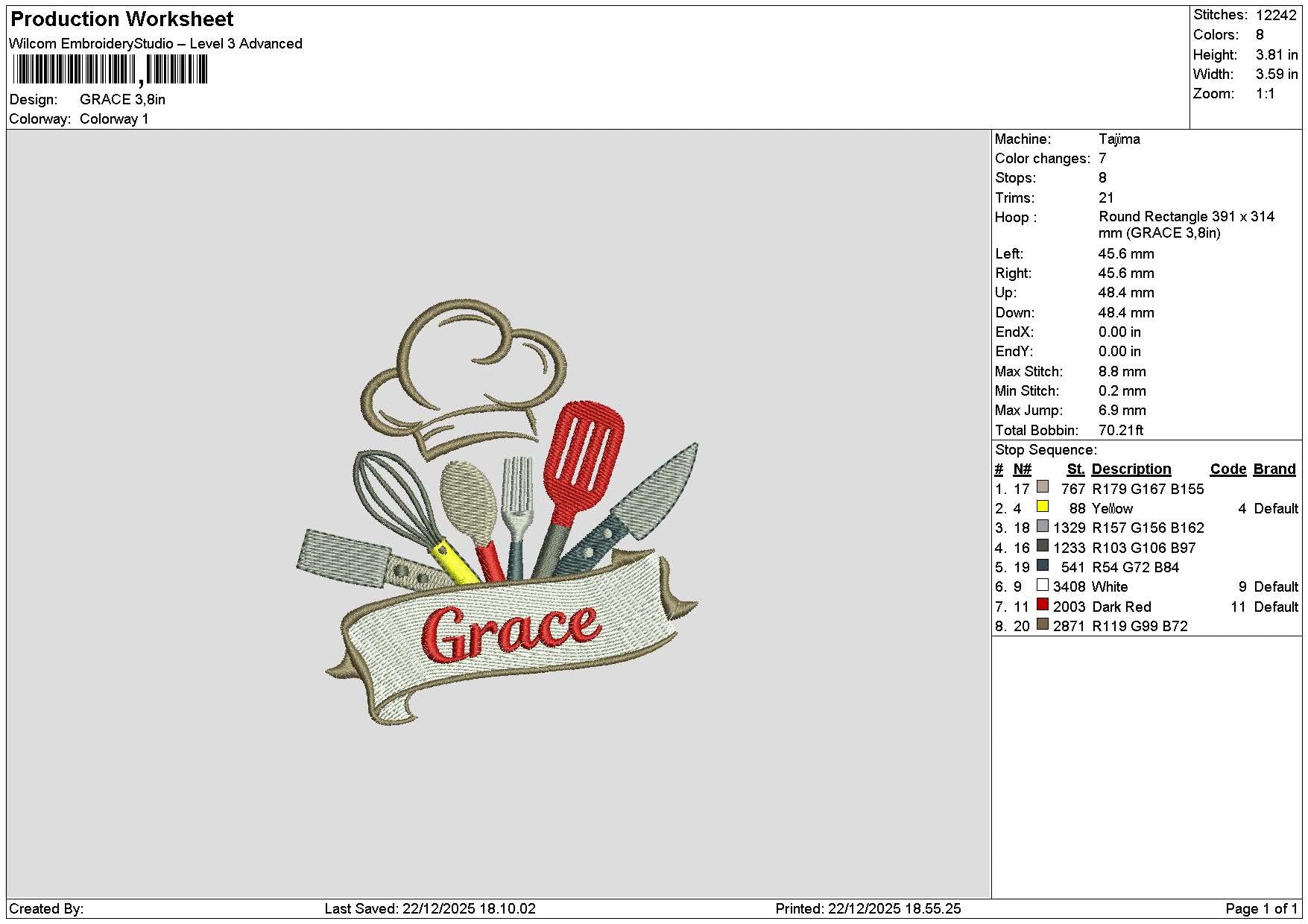The height and width of the screenshot is (924, 1308).
Task: Click the Dark Red thread color swatch
Action: pyautogui.click(x=1043, y=605)
